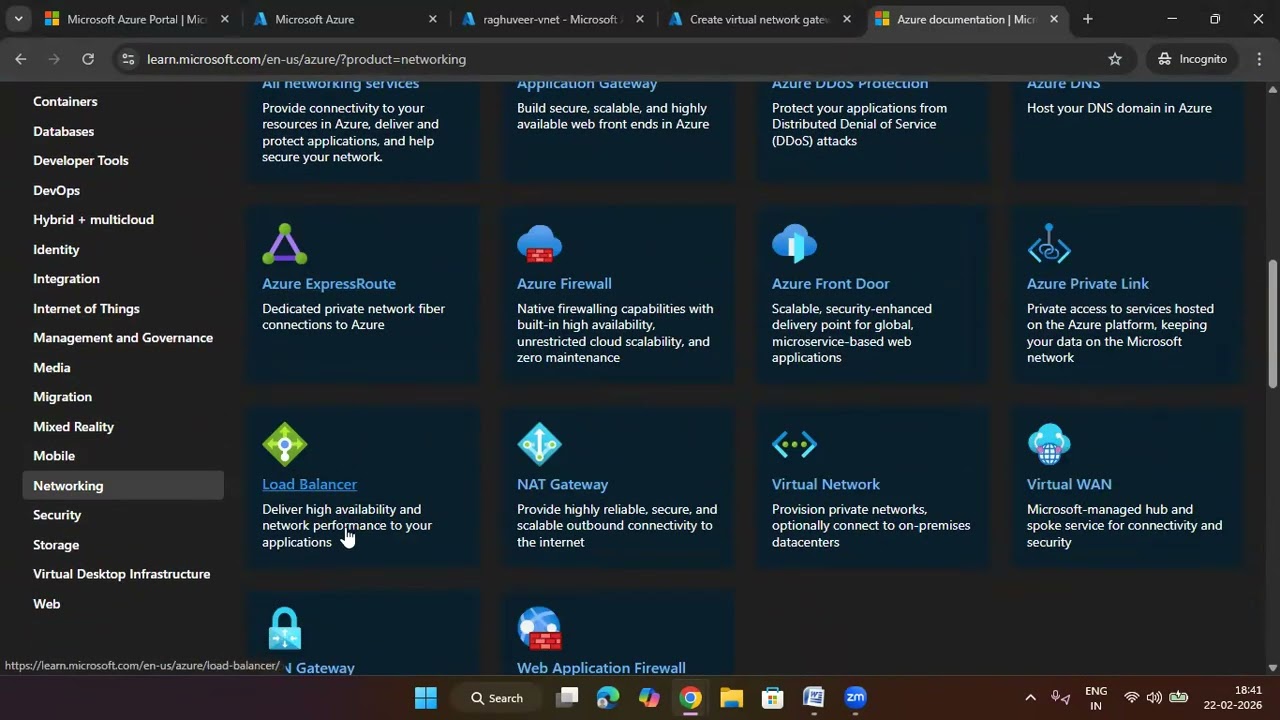
Task: Open the Wi-Fi network icon in system tray
Action: [1131, 698]
